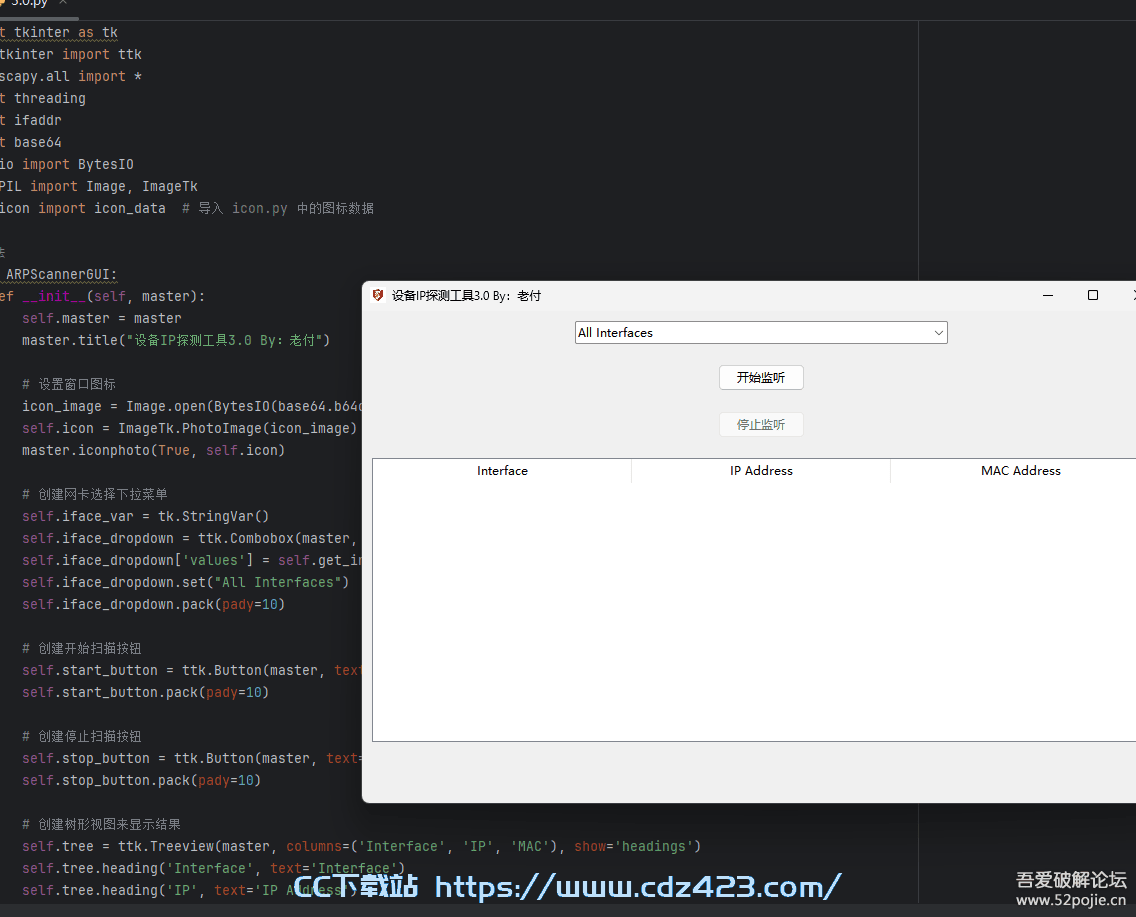
Task: Minimize the 设备IP探测工具3.0 window
Action: 1048,296
